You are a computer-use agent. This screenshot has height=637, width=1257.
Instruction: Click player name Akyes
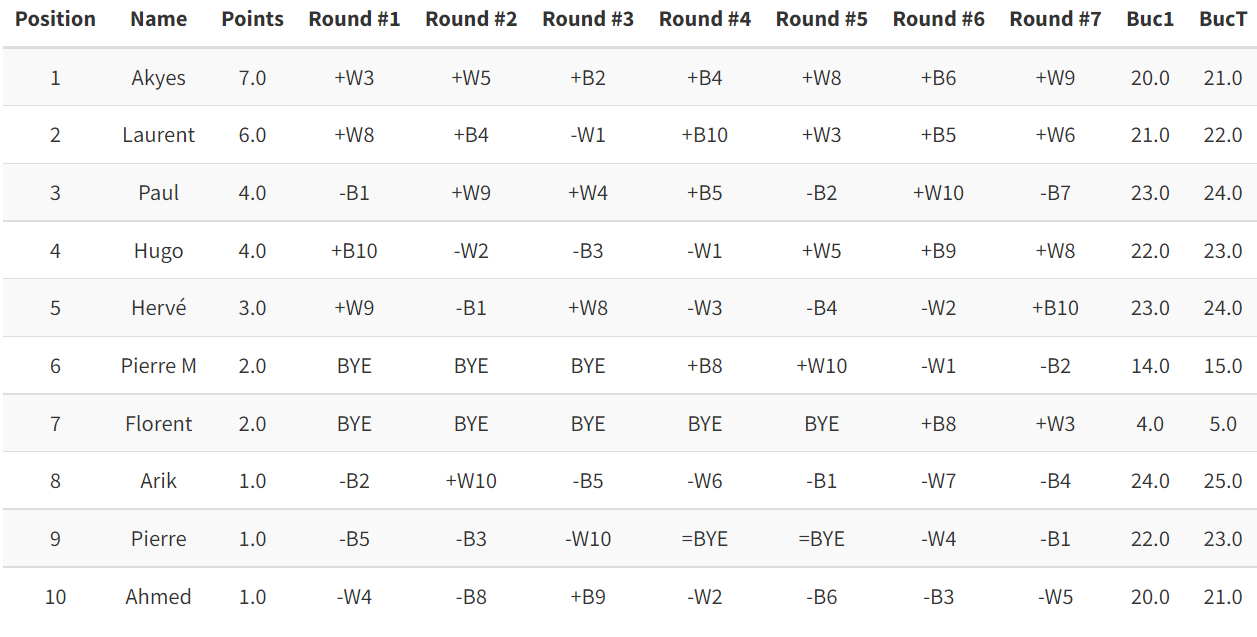click(x=158, y=78)
